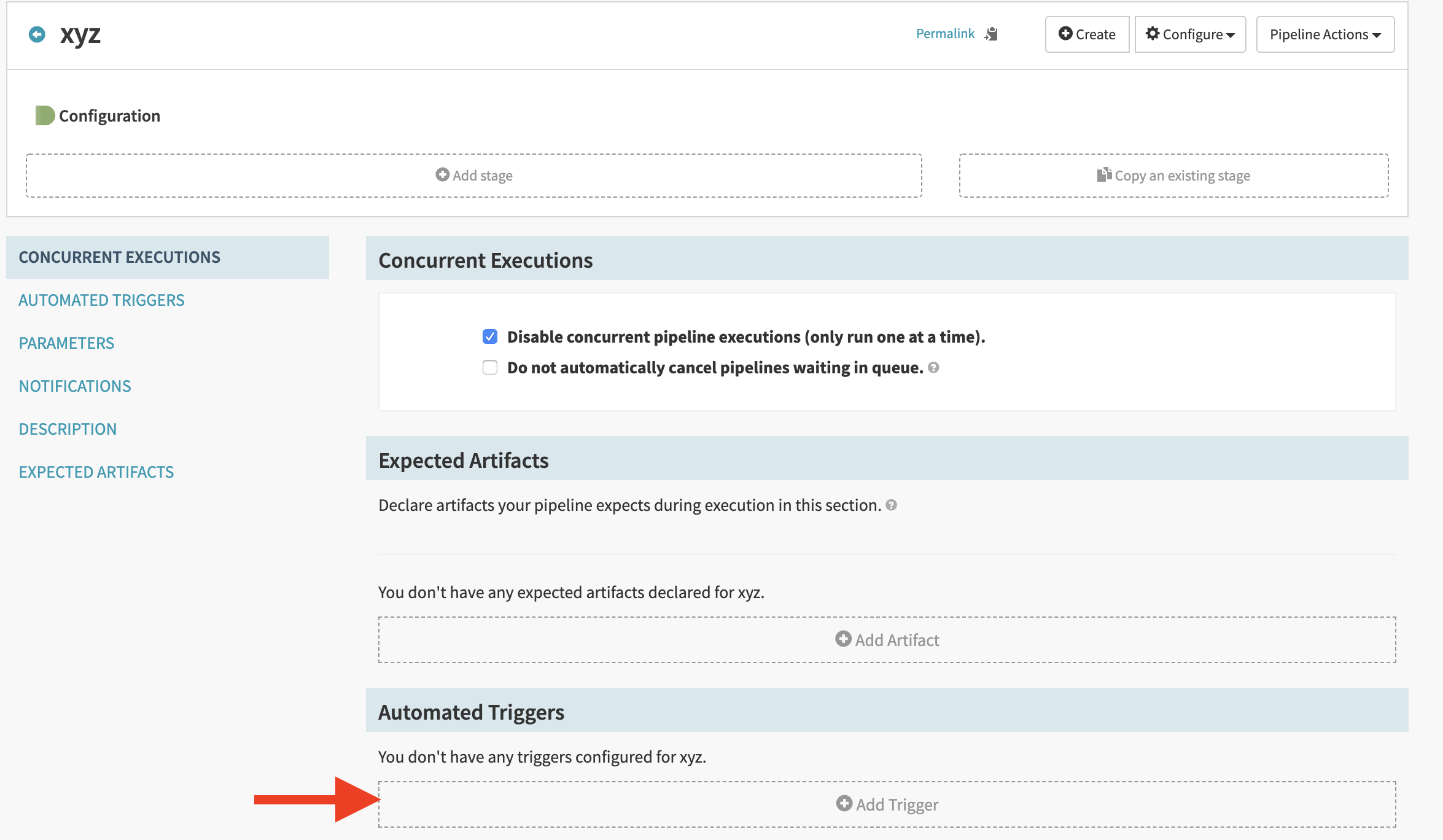This screenshot has height=840, width=1443.
Task: Open the Configure dropdown menu
Action: tap(1189, 34)
